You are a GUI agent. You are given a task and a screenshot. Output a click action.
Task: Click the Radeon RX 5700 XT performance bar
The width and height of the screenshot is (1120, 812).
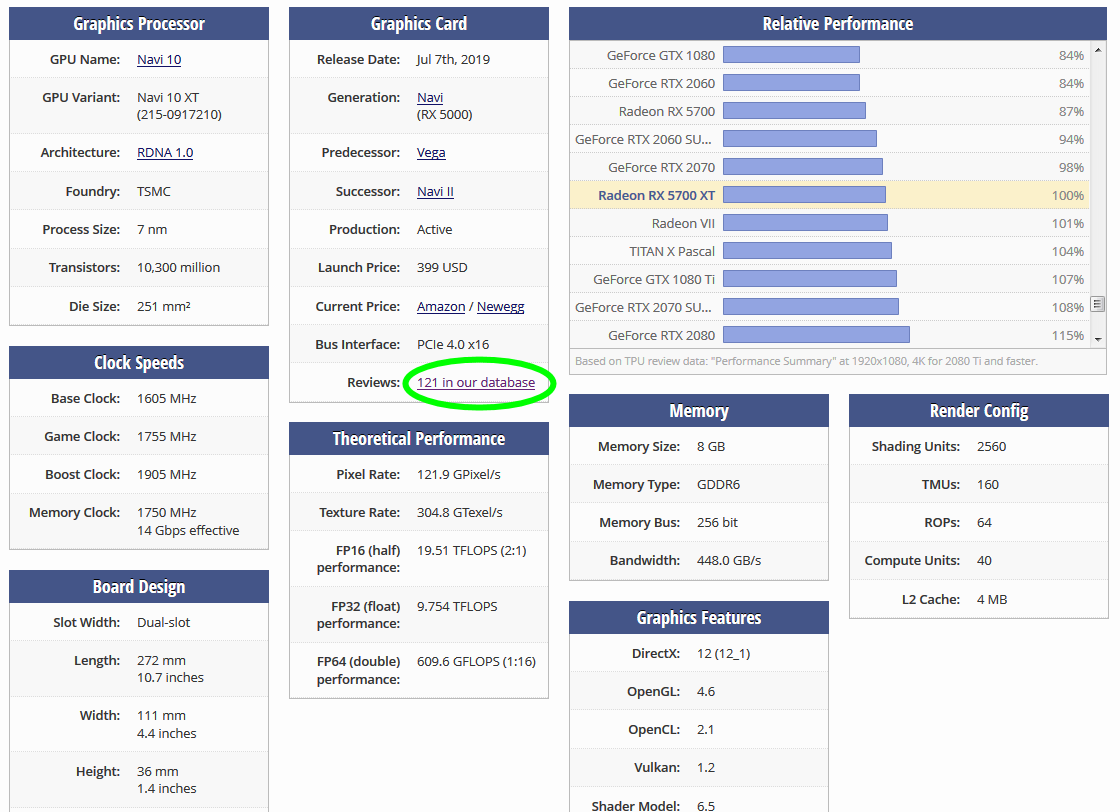click(x=804, y=195)
